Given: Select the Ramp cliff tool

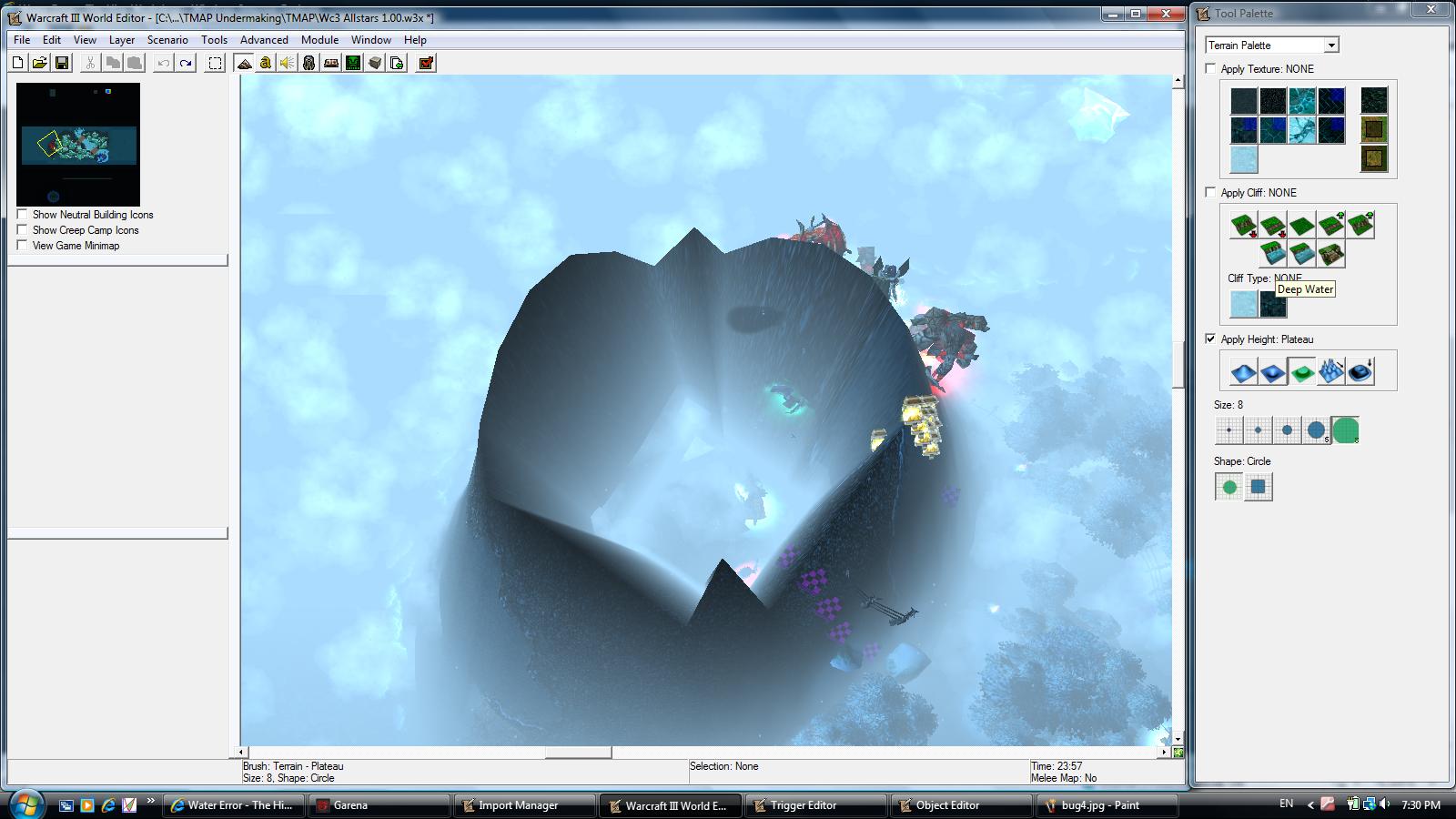Looking at the screenshot, I should point(1330,254).
